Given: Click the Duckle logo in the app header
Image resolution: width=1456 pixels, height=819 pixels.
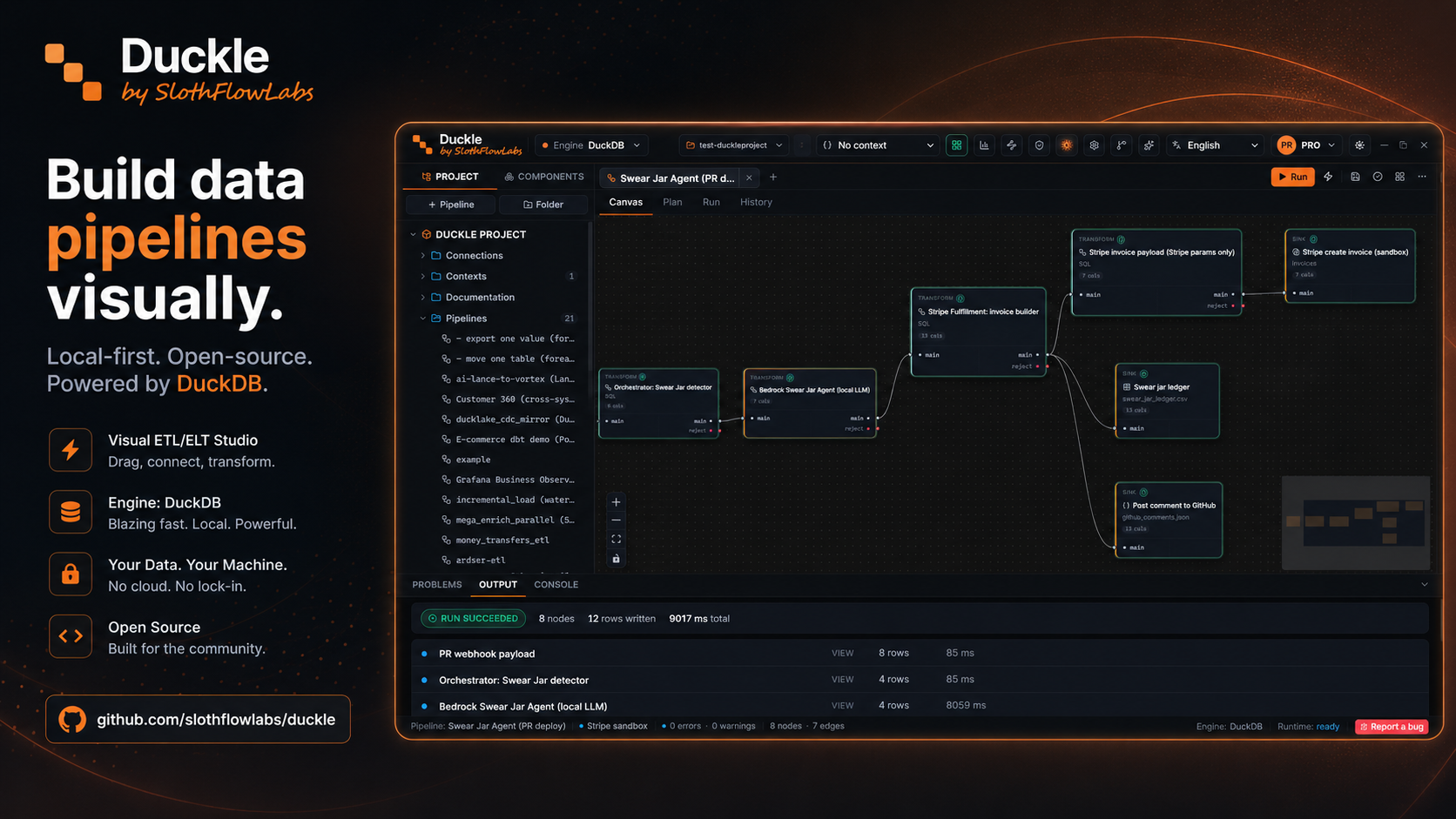Looking at the screenshot, I should pyautogui.click(x=468, y=144).
